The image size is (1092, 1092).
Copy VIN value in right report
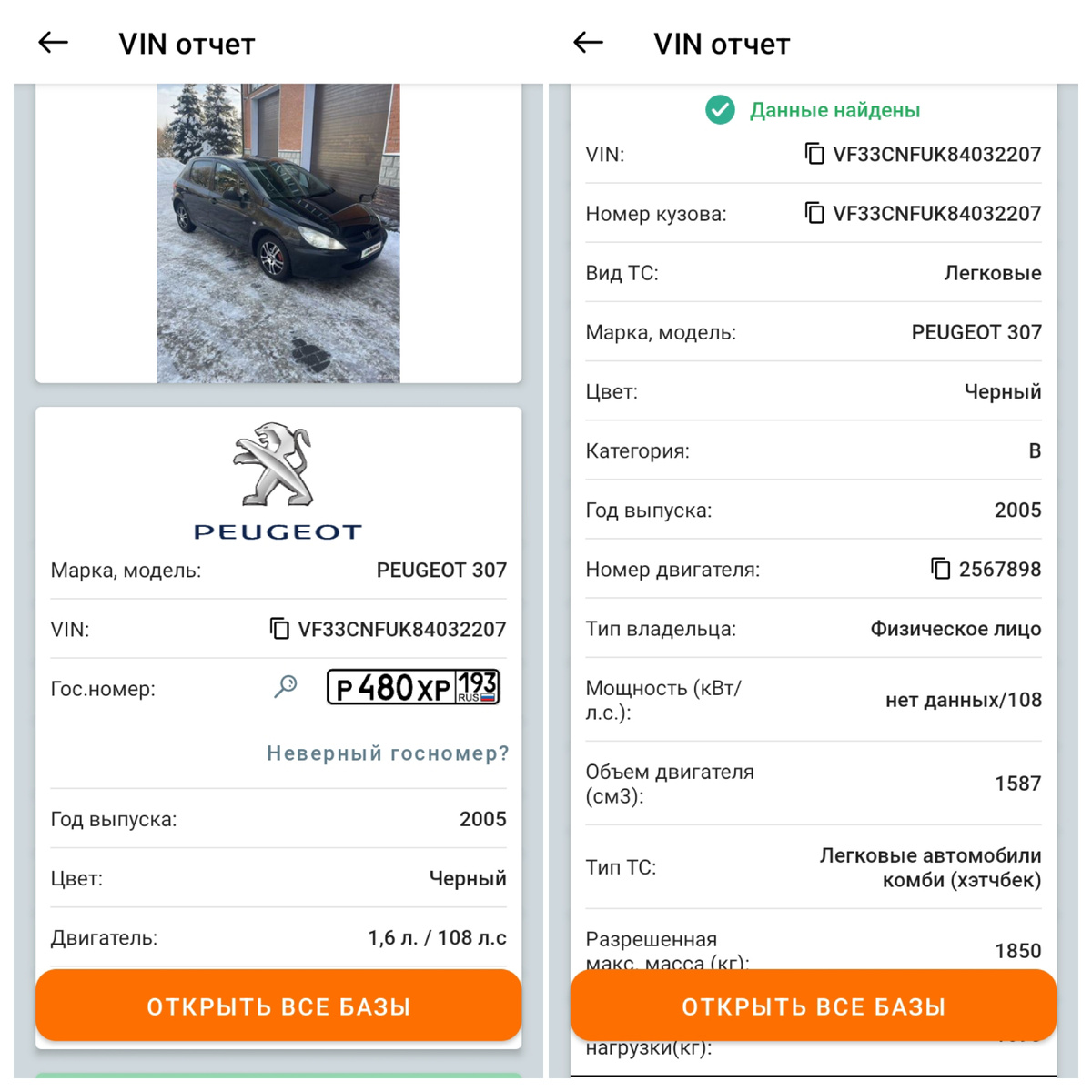[x=814, y=154]
